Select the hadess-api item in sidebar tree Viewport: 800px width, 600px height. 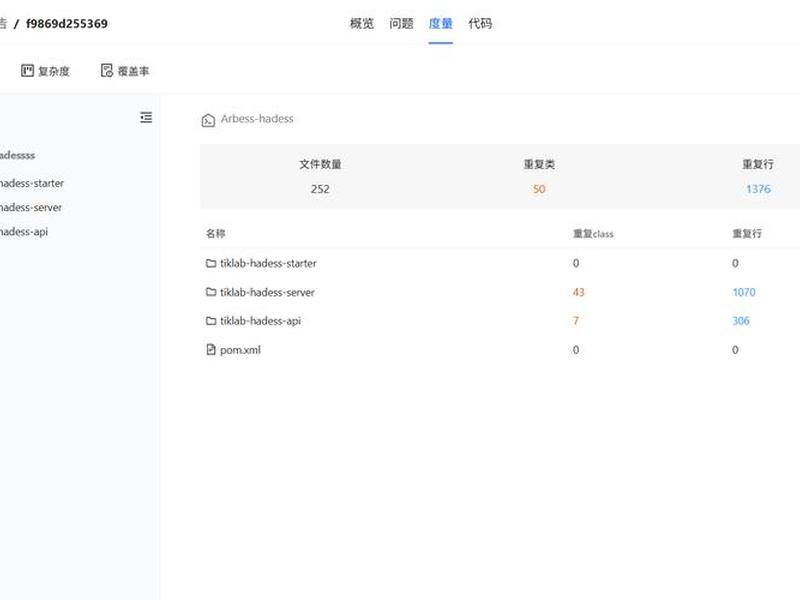pyautogui.click(x=24, y=232)
